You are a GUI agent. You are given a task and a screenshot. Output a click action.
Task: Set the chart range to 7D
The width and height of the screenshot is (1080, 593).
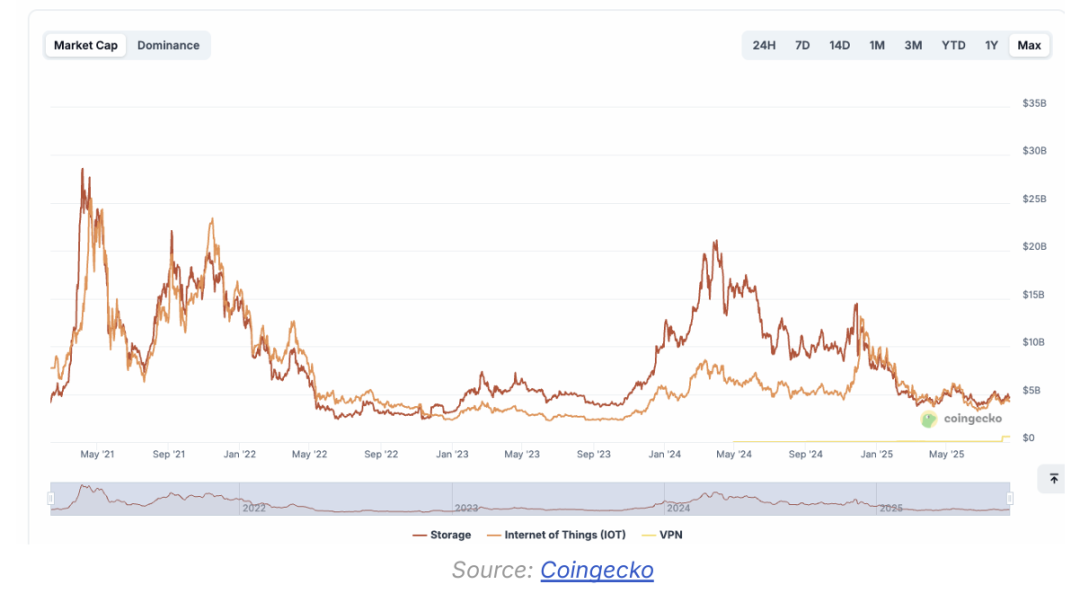click(x=802, y=45)
